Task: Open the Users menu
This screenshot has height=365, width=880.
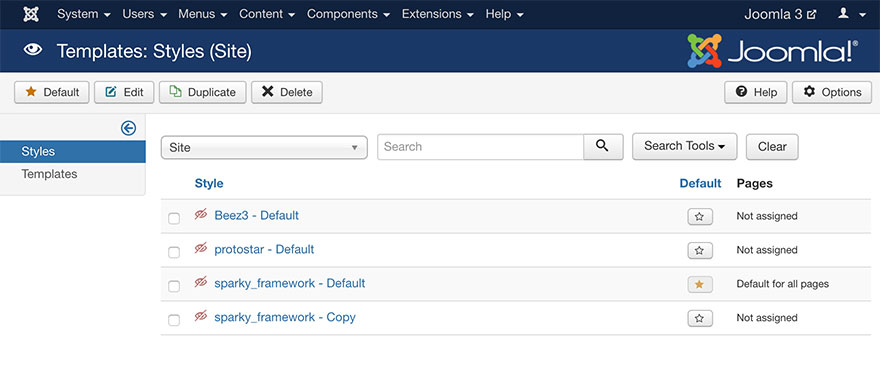Action: click(x=144, y=14)
